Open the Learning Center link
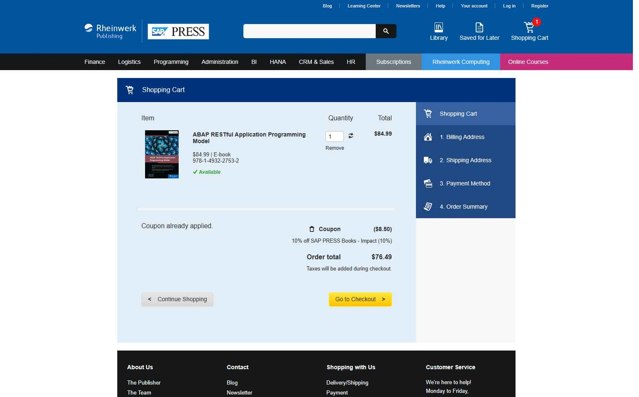Screen dimensions: 639x397 point(364,6)
